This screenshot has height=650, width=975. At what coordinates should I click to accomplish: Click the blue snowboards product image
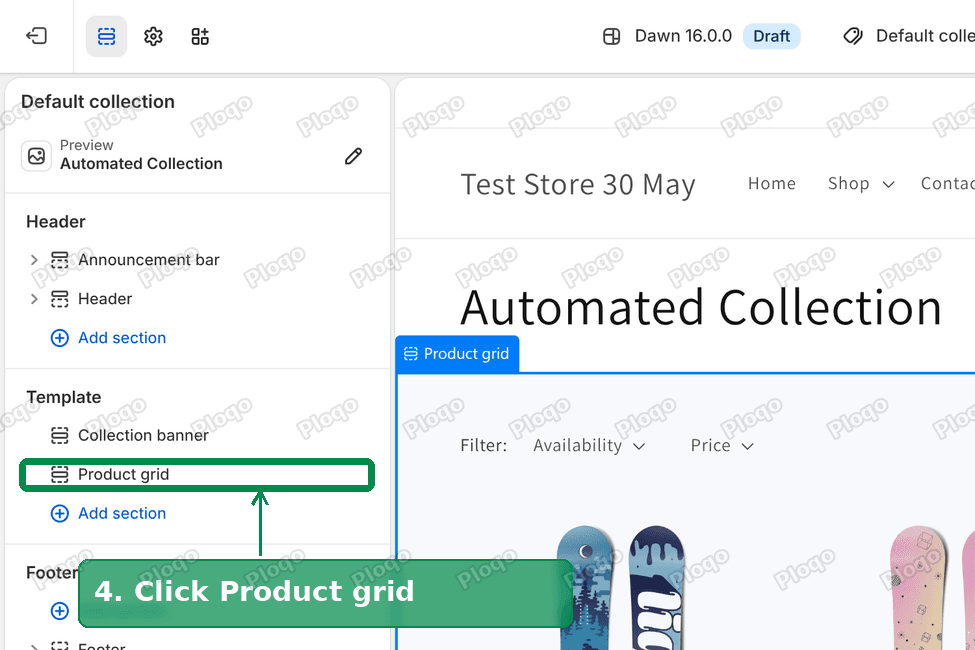(620, 588)
